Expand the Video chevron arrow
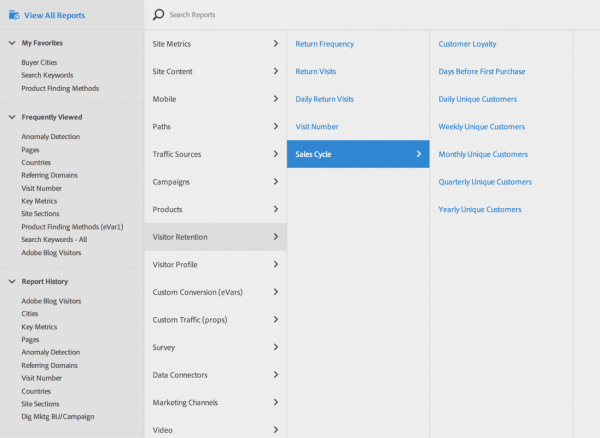The height and width of the screenshot is (438, 600). [276, 430]
